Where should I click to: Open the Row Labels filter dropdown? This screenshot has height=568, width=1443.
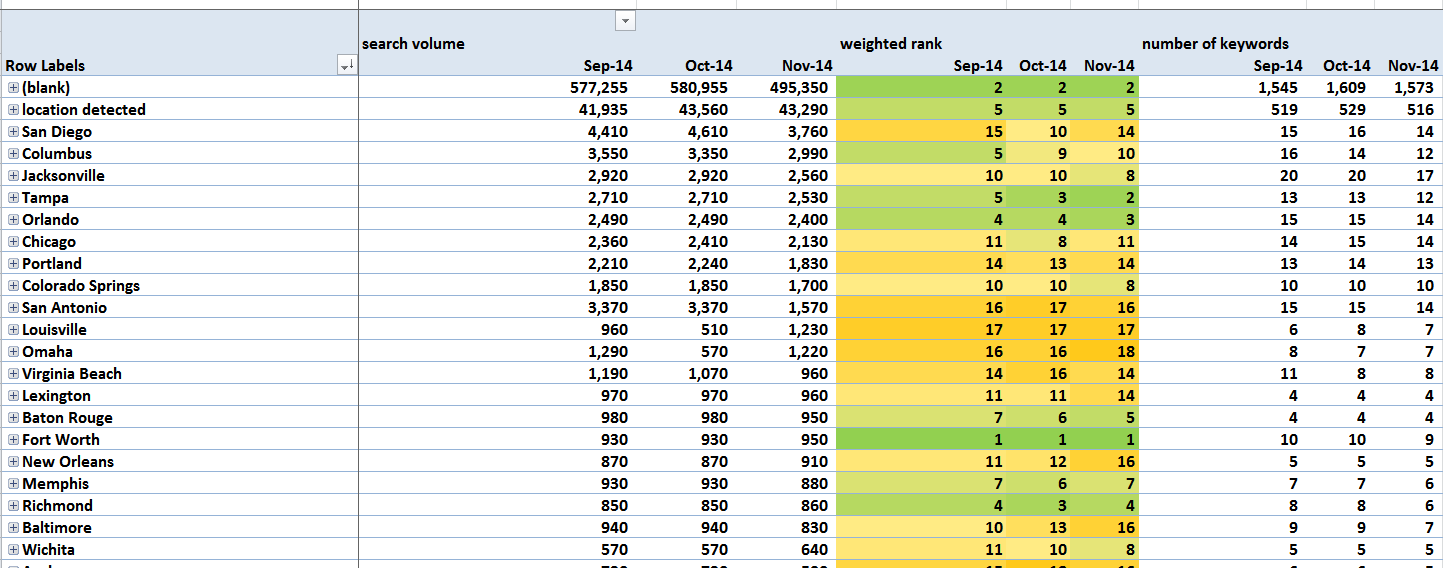click(347, 66)
